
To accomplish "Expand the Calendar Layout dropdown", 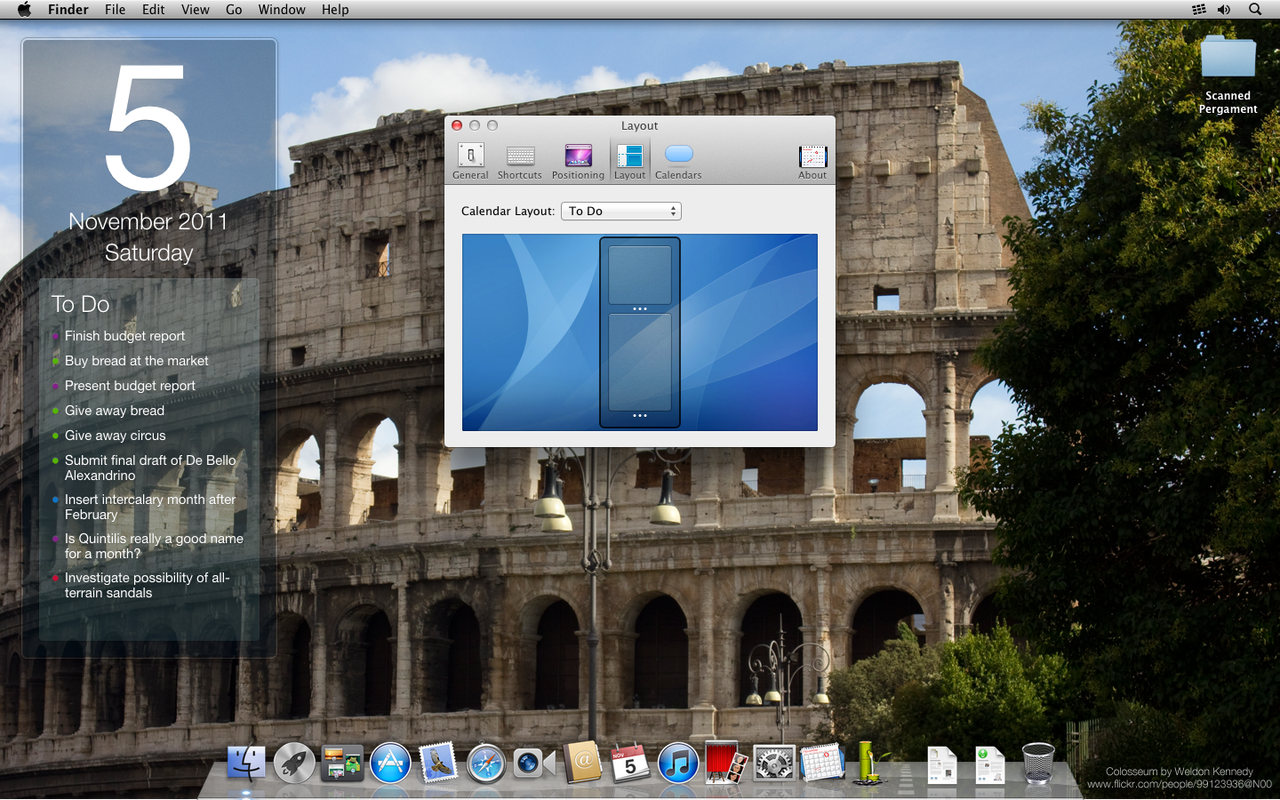I will [621, 211].
